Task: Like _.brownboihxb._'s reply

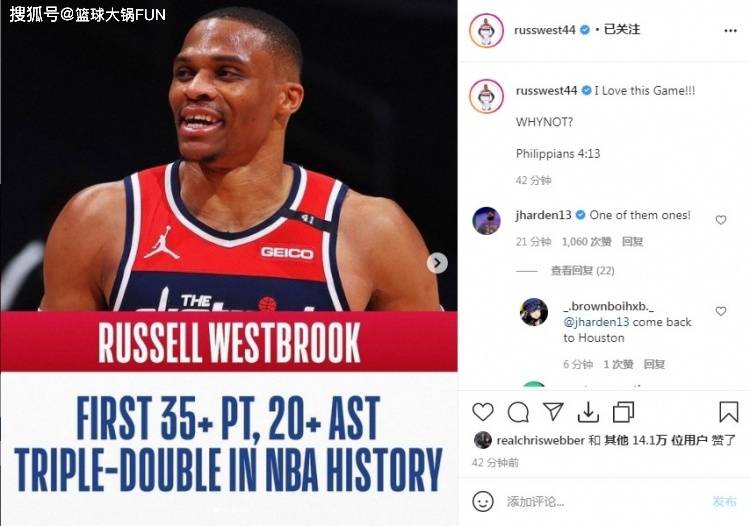Action: 721,311
